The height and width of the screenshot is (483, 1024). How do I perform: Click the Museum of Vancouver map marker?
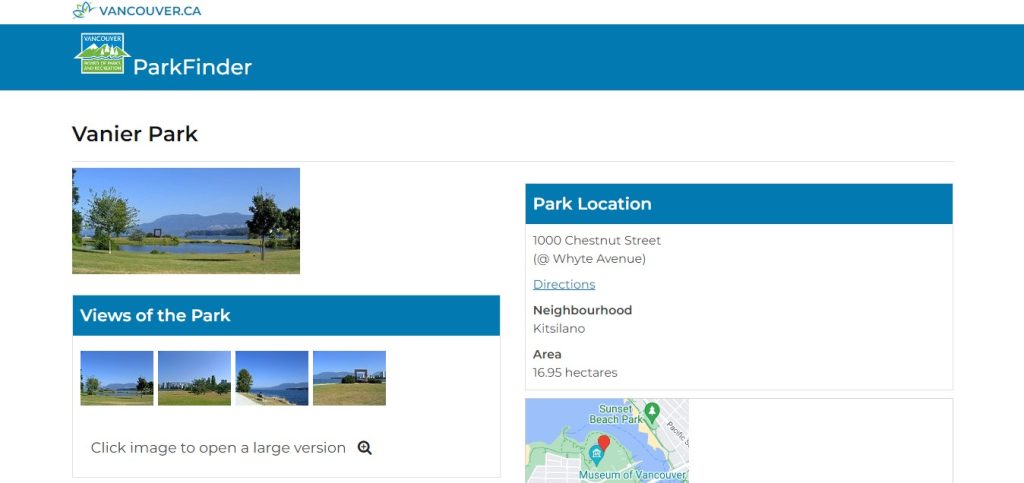[x=596, y=456]
